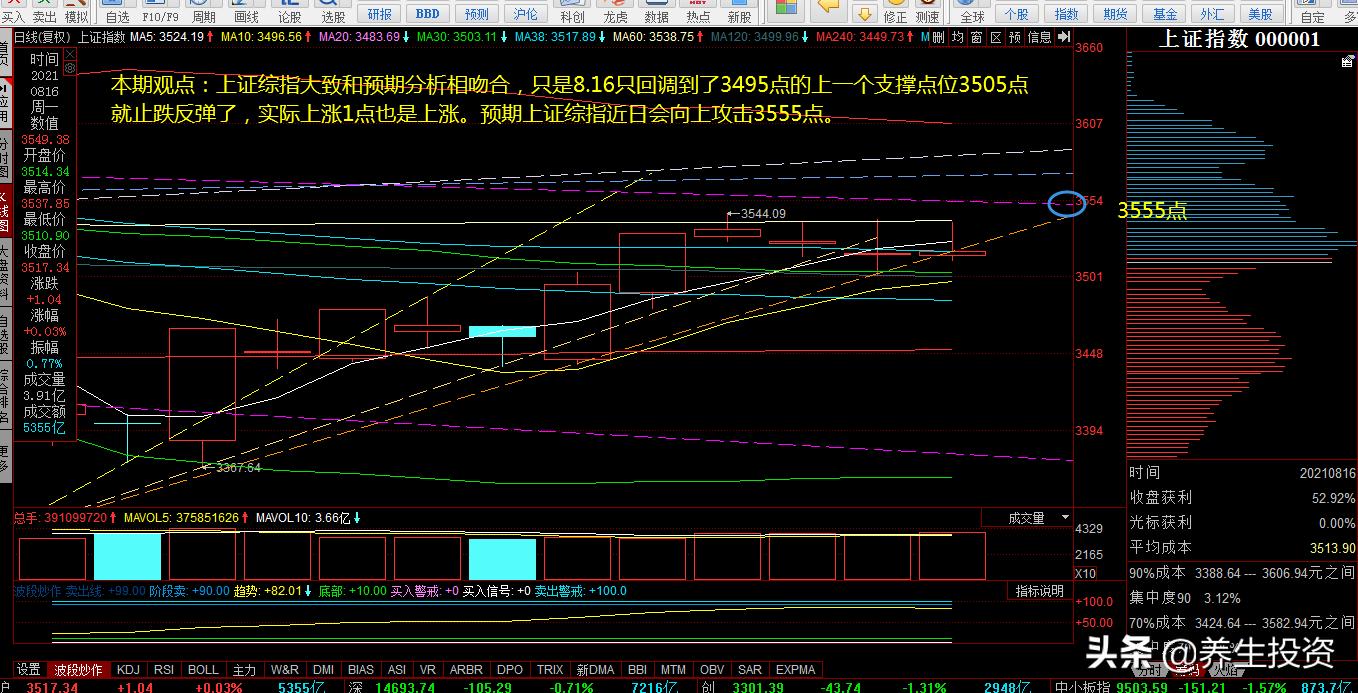
Task: Click the 设置 settings tab
Action: (x=29, y=669)
